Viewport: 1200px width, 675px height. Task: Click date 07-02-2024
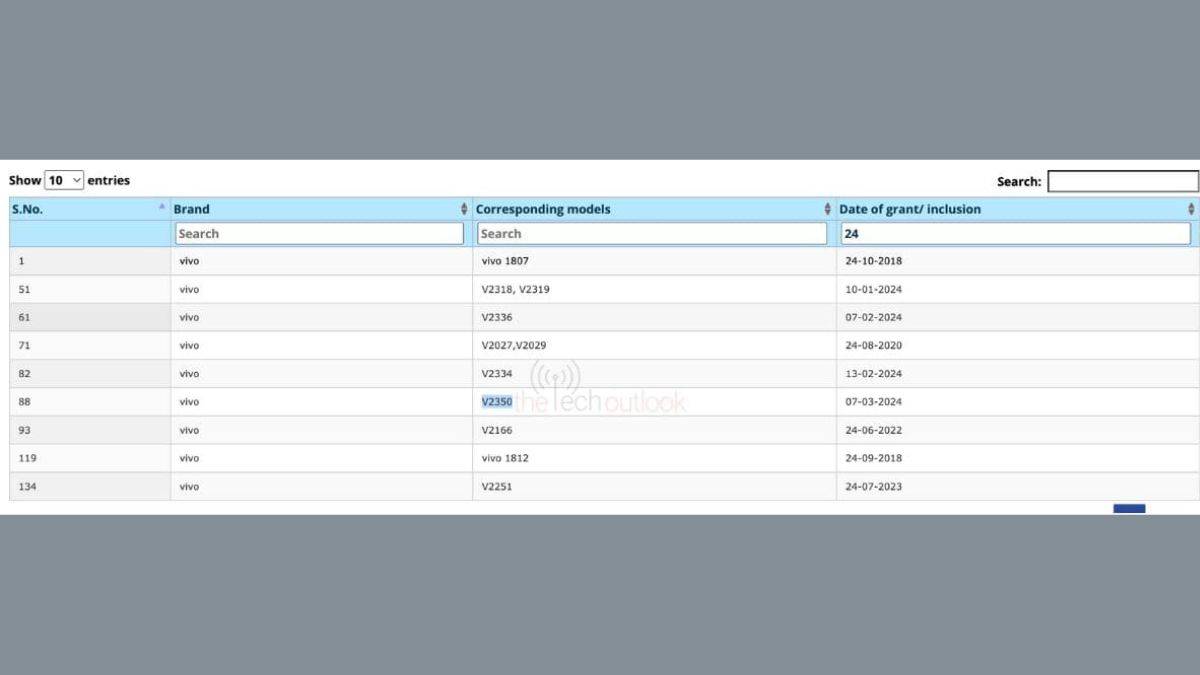(873, 317)
